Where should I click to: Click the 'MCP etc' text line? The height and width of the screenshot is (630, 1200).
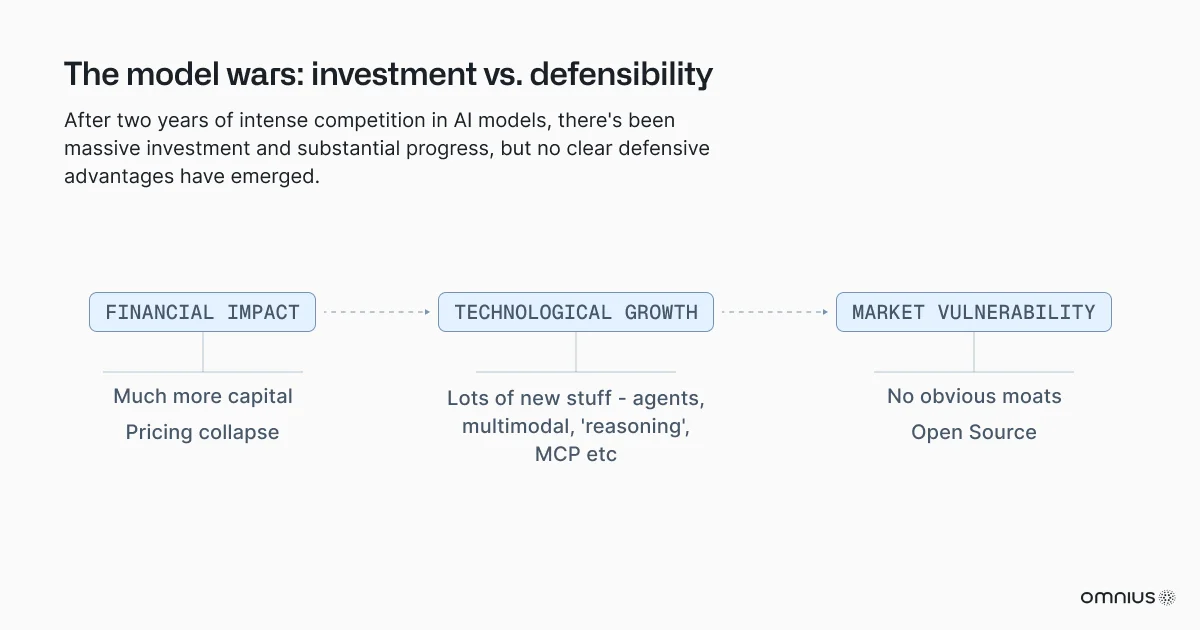pos(576,454)
